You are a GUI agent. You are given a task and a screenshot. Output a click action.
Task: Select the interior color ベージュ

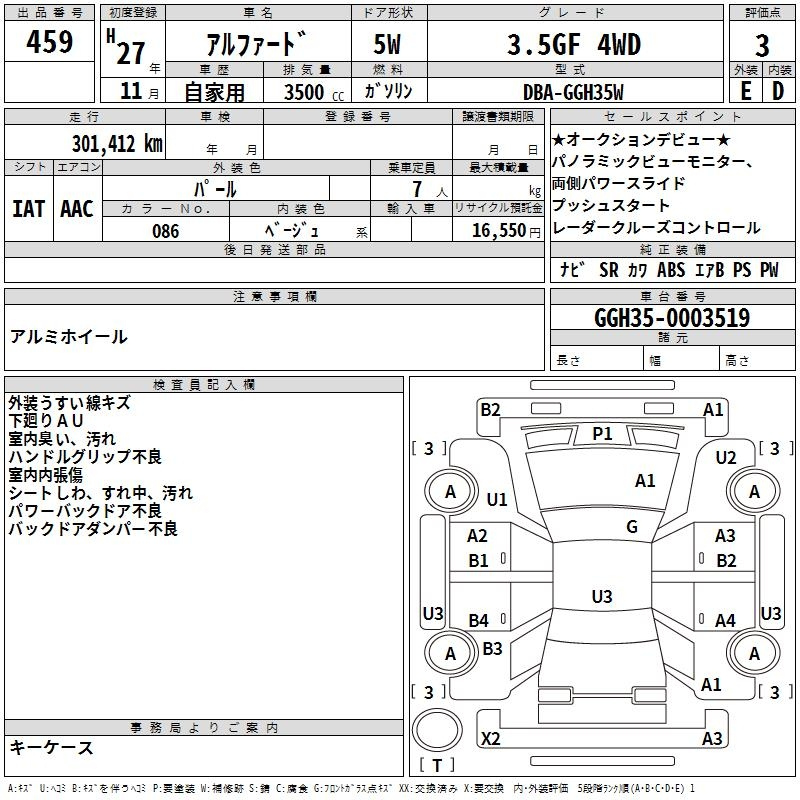point(292,231)
